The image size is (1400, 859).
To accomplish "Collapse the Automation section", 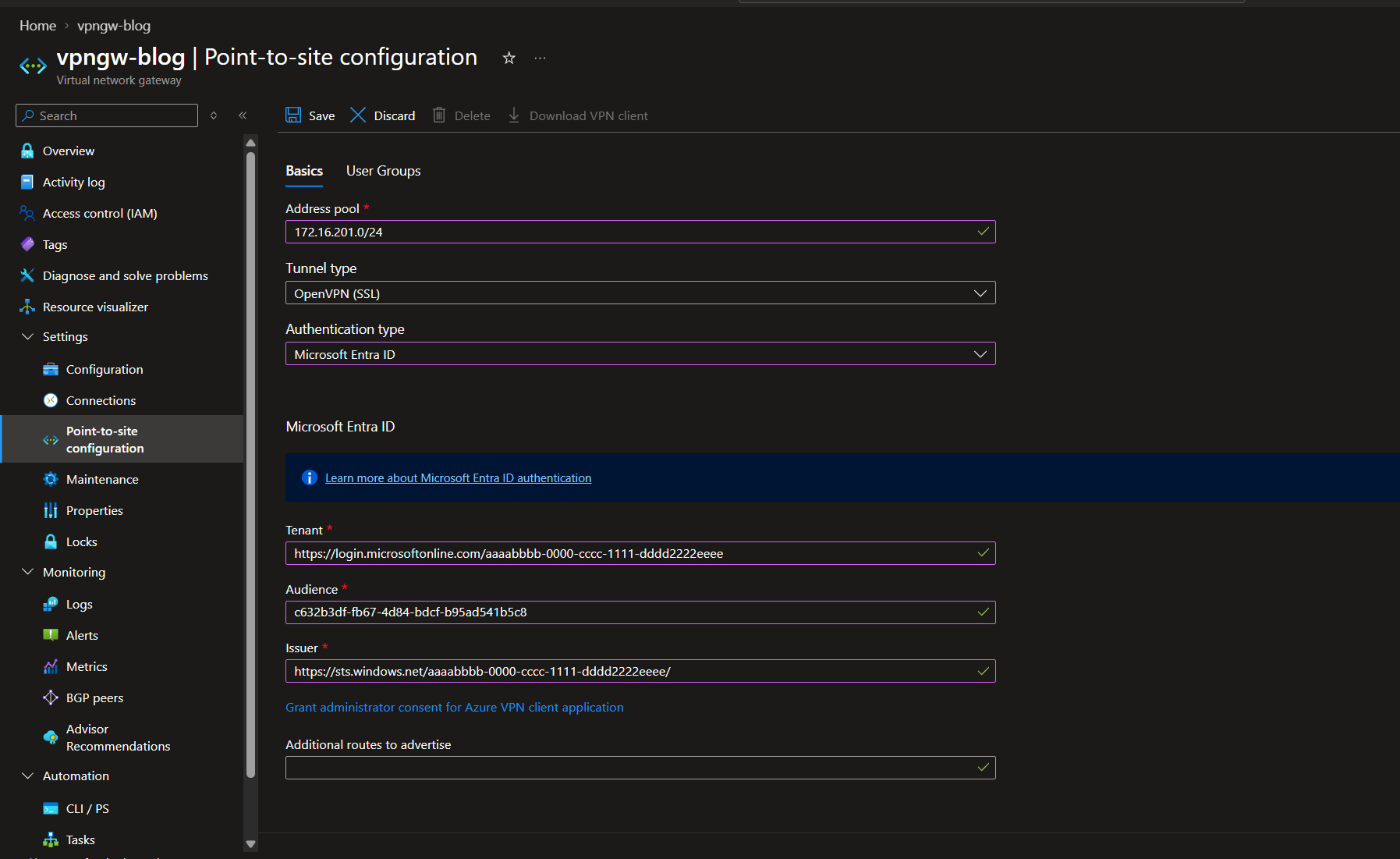I will pyautogui.click(x=27, y=776).
